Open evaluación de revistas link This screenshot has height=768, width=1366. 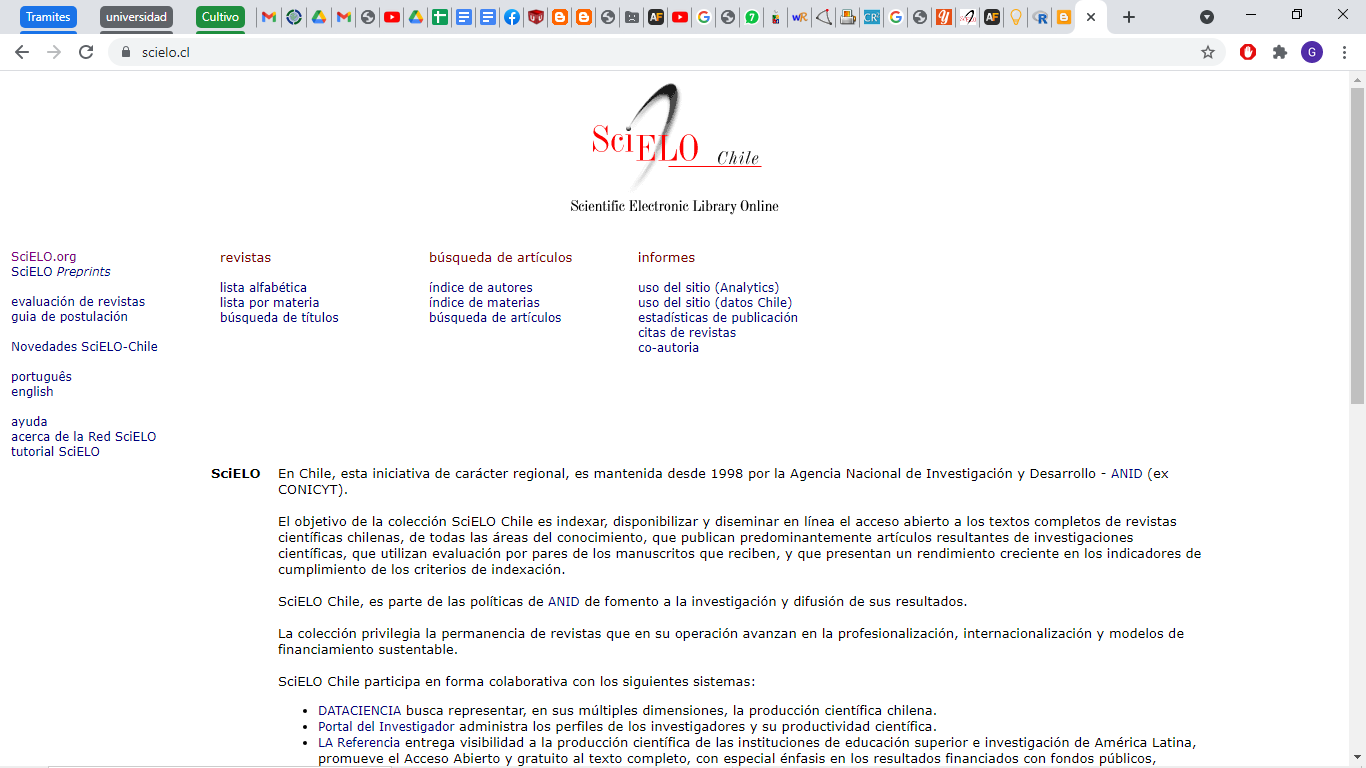tap(78, 302)
